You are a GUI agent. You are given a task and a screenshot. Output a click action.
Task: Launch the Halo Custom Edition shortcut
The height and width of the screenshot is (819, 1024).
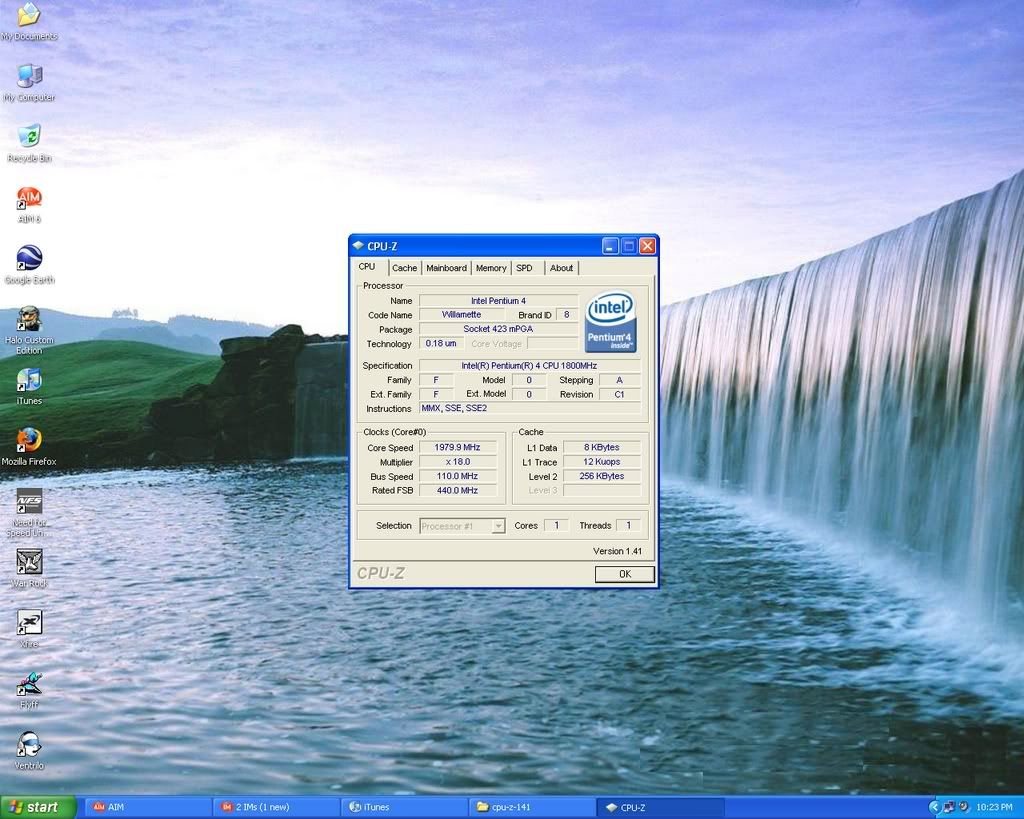click(x=29, y=320)
